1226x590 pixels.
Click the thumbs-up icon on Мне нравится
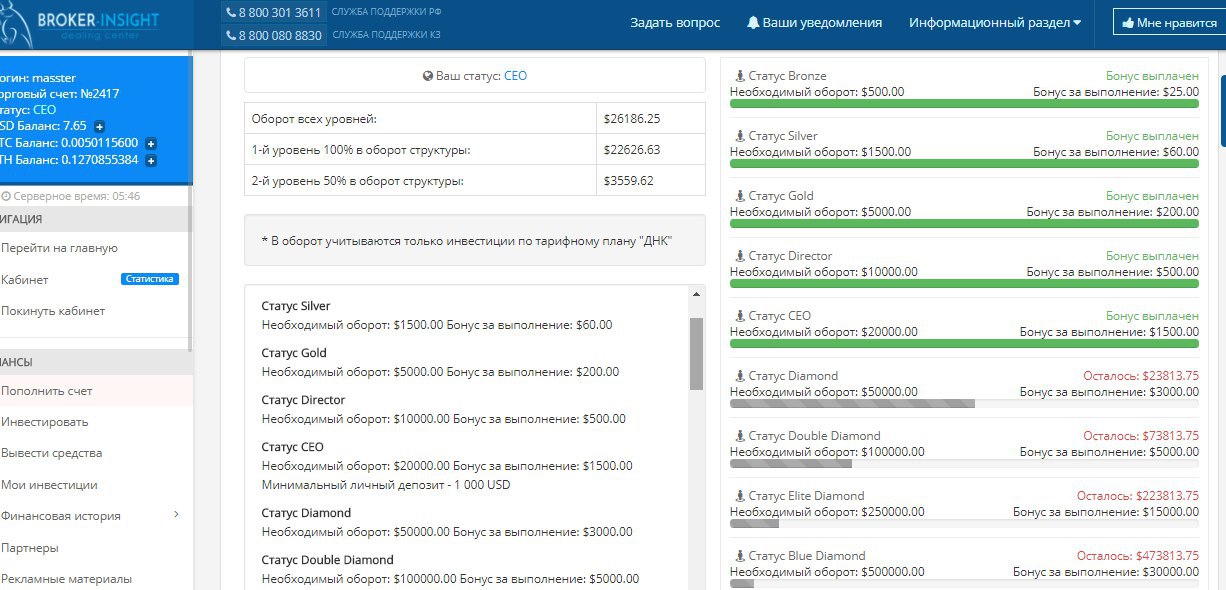(x=1128, y=22)
